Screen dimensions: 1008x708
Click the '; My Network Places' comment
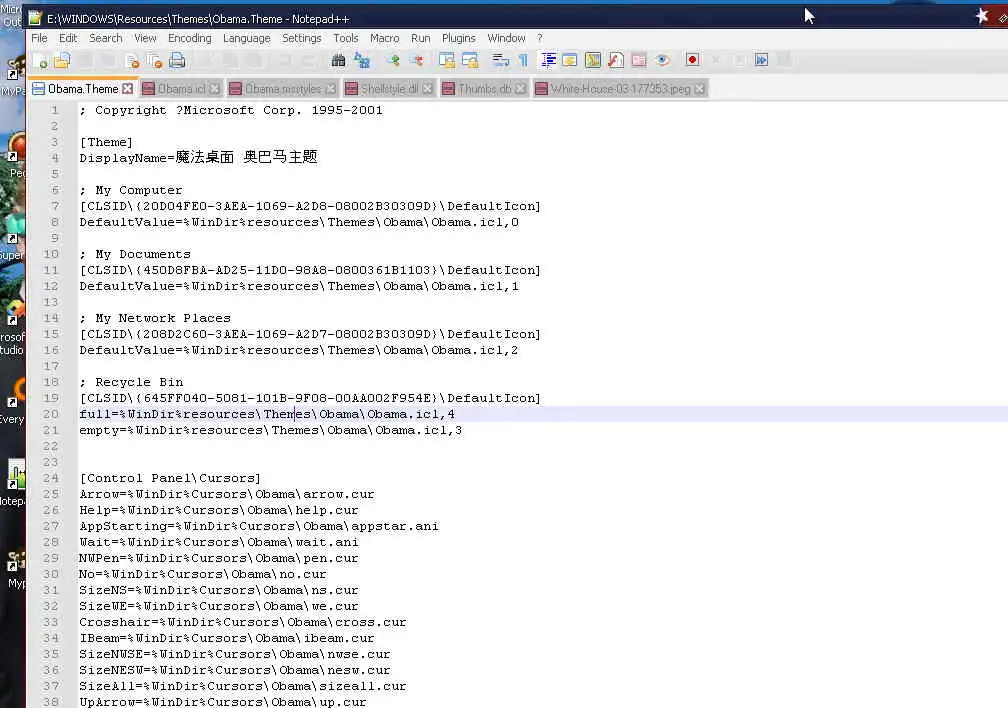click(155, 318)
